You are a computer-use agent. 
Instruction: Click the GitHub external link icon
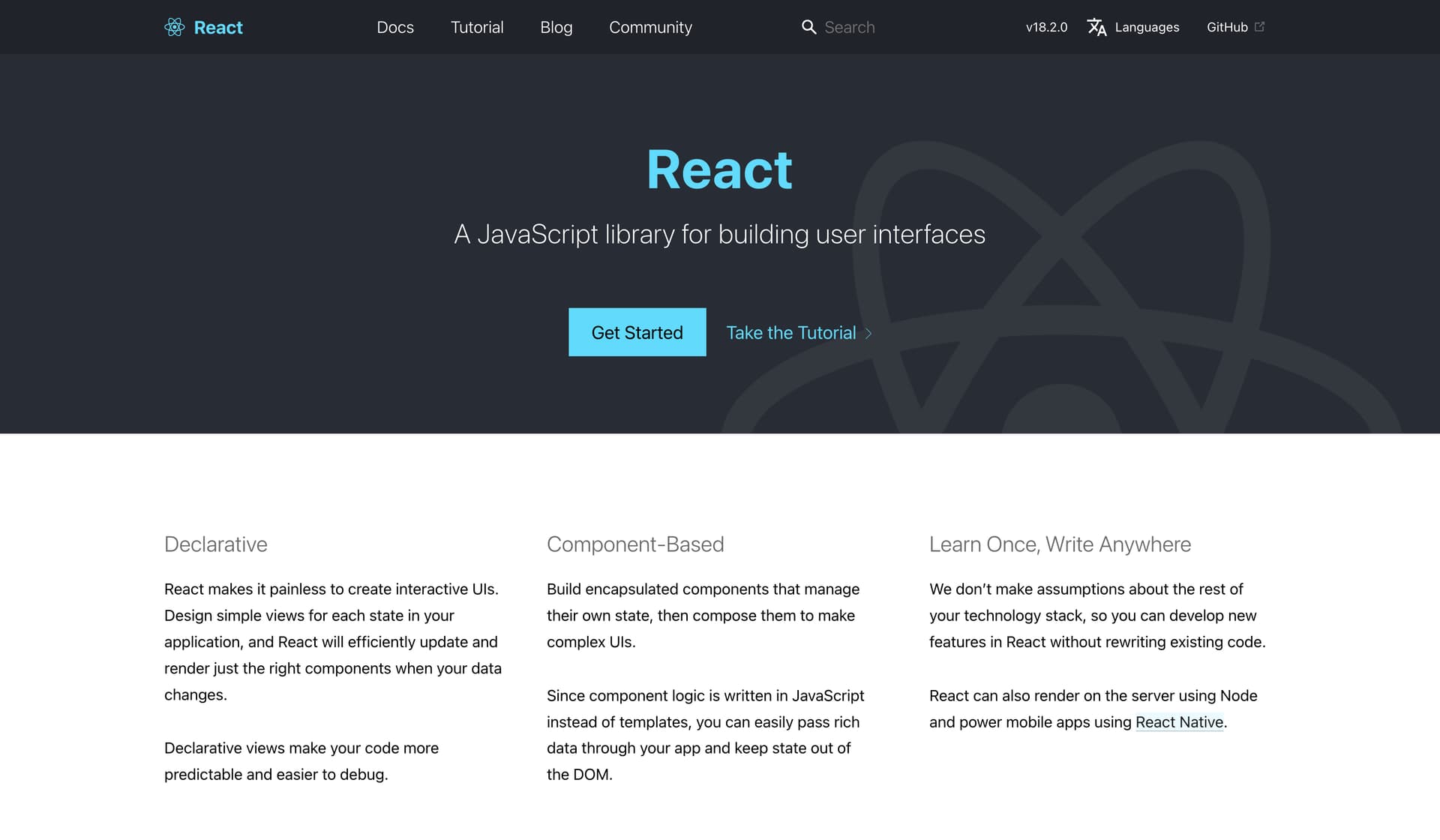click(1260, 26)
